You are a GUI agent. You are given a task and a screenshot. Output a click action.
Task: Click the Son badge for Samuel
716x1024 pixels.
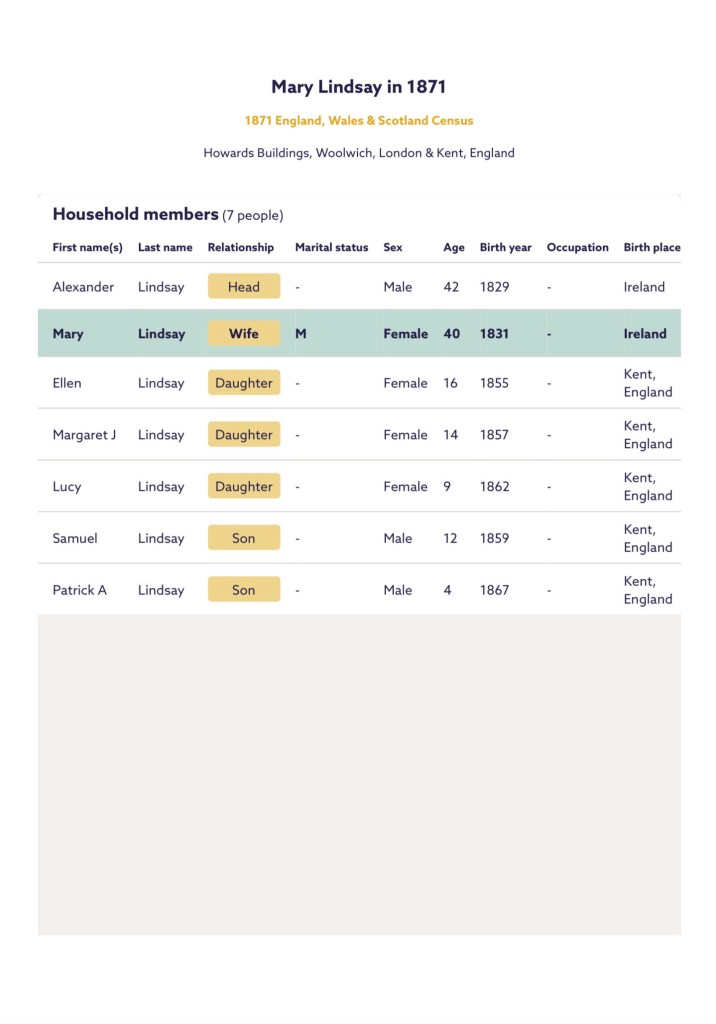[244, 538]
